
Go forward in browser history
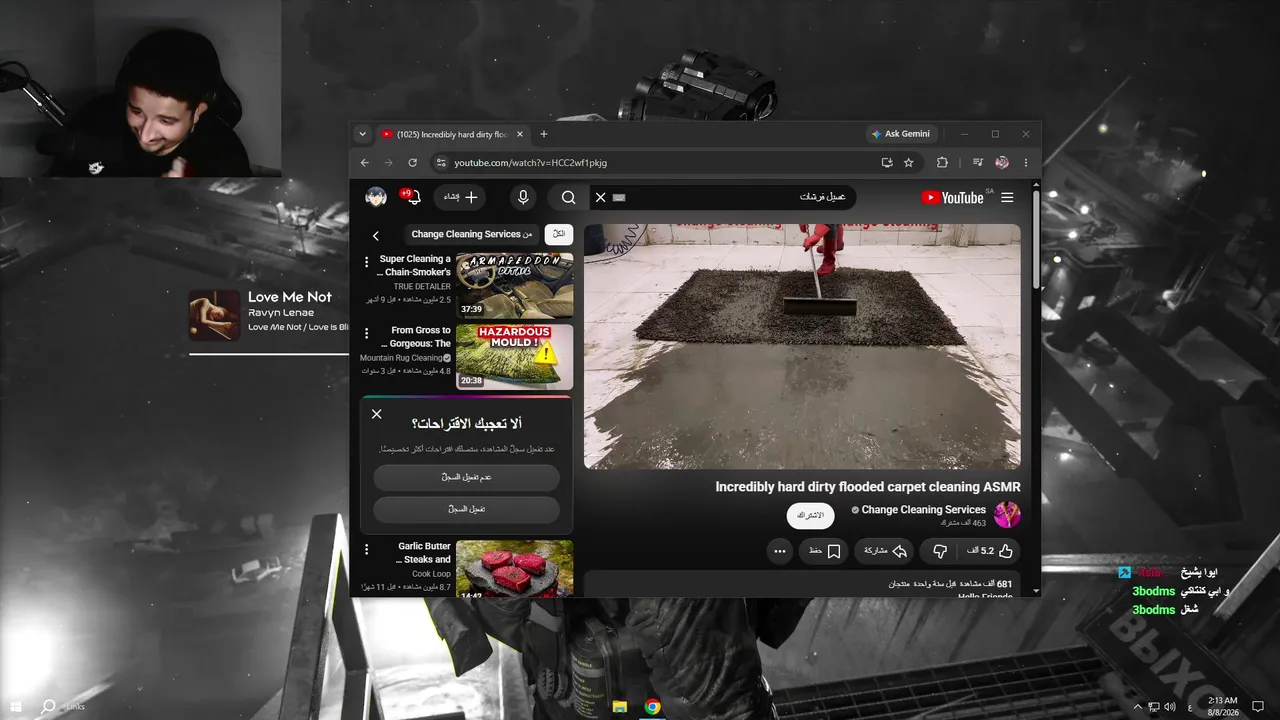[389, 163]
